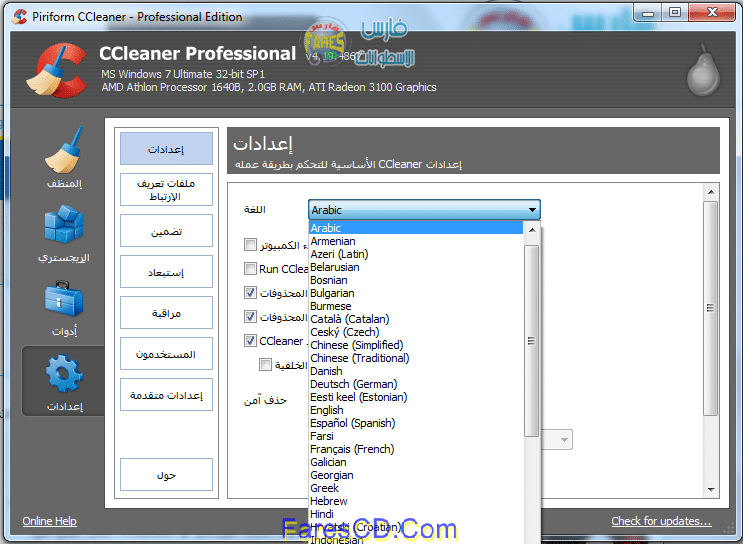Click the CCleaner title bar icon
The width and height of the screenshot is (743, 544).
pyautogui.click(x=19, y=17)
